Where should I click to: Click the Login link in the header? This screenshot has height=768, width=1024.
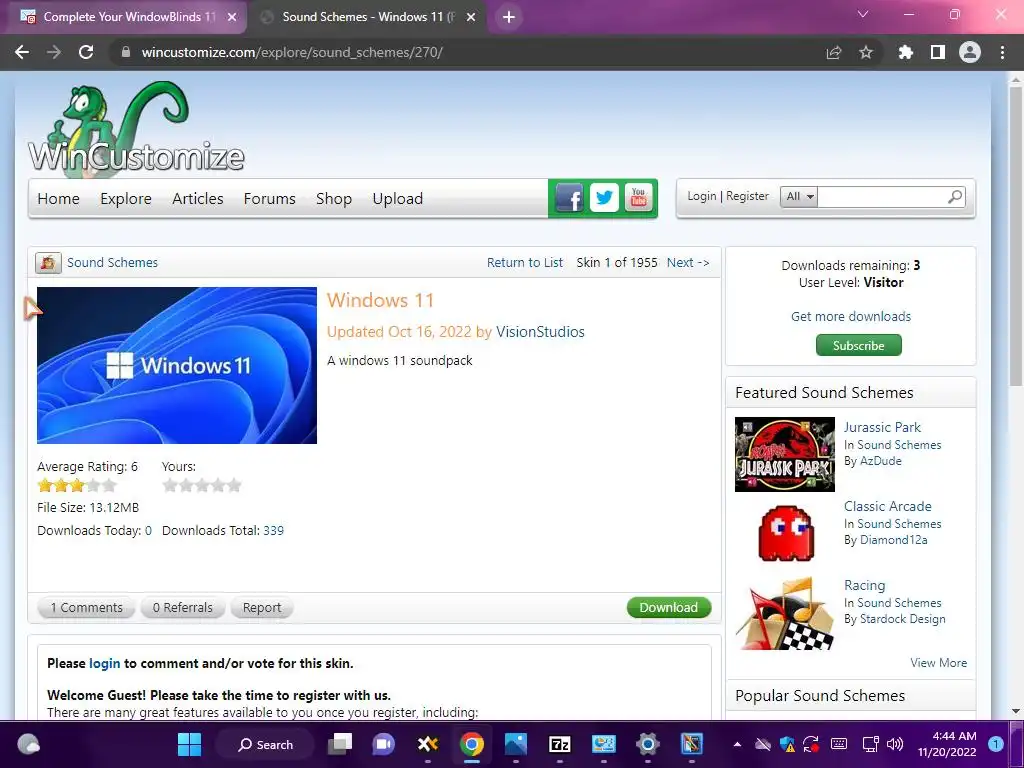coord(702,196)
